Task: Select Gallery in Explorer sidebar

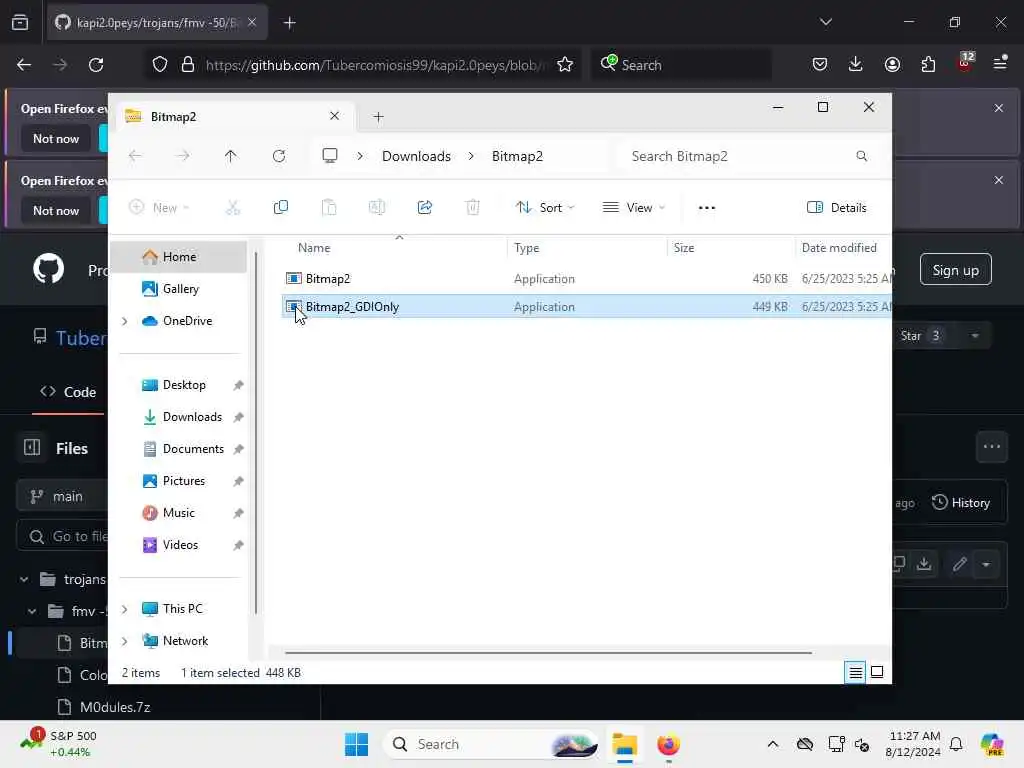Action: point(178,289)
